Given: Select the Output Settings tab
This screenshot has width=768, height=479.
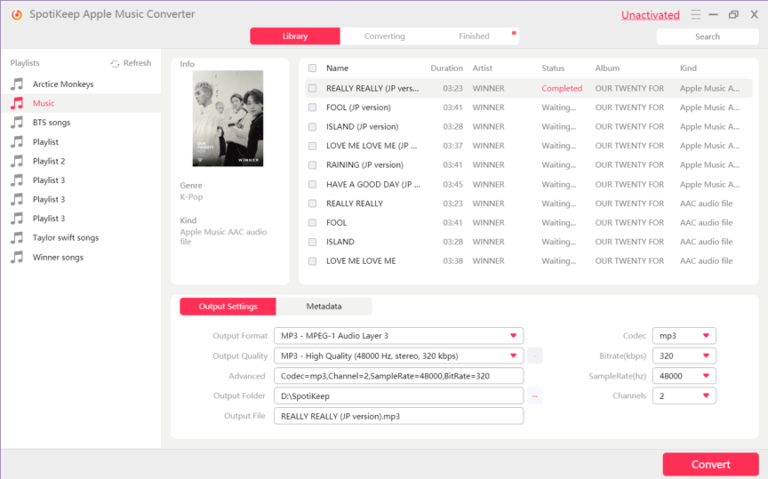Looking at the screenshot, I should tap(228, 306).
